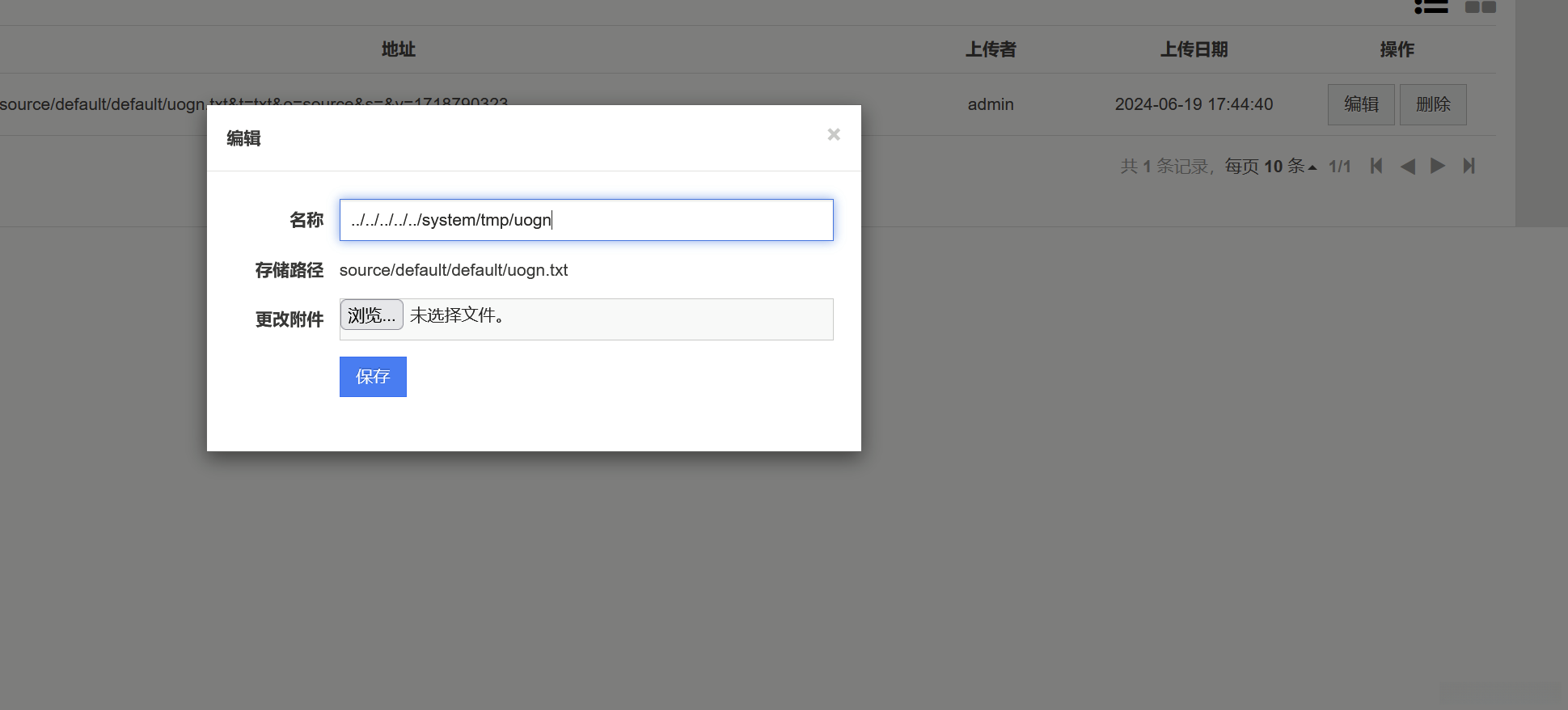The width and height of the screenshot is (1568, 710).
Task: Switch to list view icon
Action: click(1431, 6)
